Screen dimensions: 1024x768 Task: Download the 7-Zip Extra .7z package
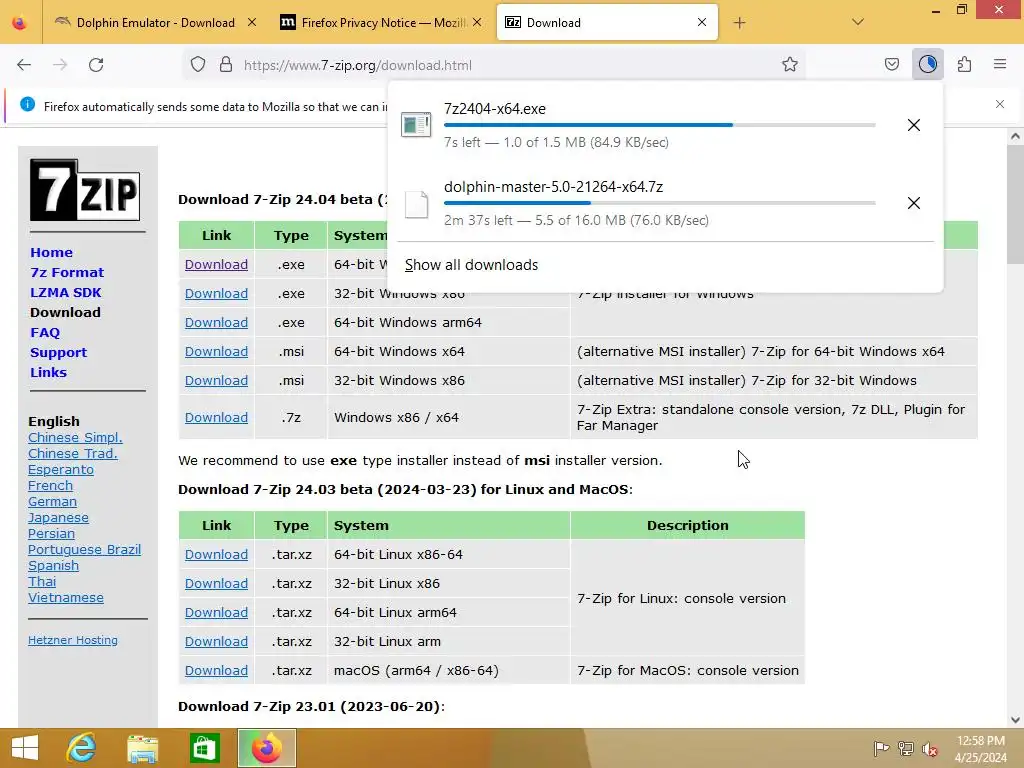pos(216,417)
